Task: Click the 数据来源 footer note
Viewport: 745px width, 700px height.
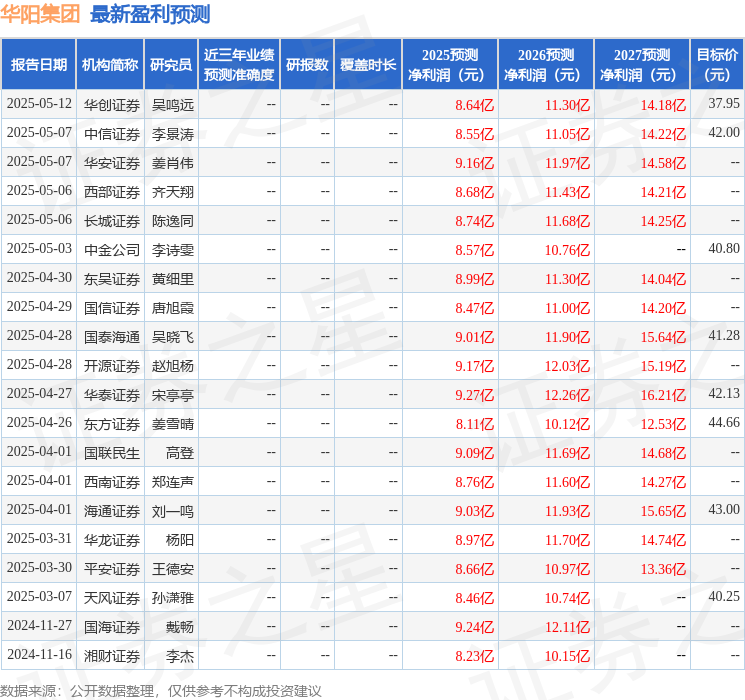Action: [161, 690]
